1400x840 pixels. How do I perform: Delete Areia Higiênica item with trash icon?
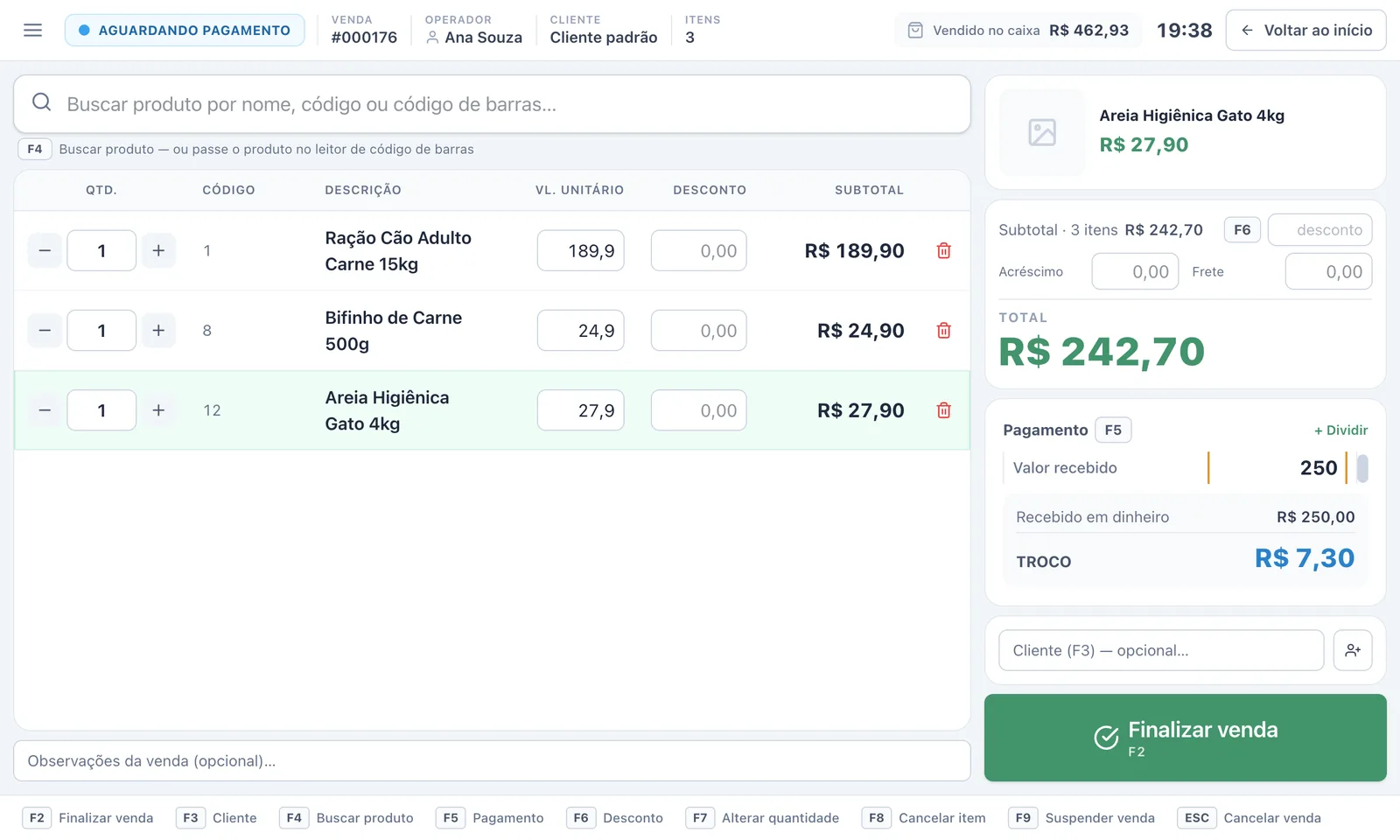tap(943, 410)
